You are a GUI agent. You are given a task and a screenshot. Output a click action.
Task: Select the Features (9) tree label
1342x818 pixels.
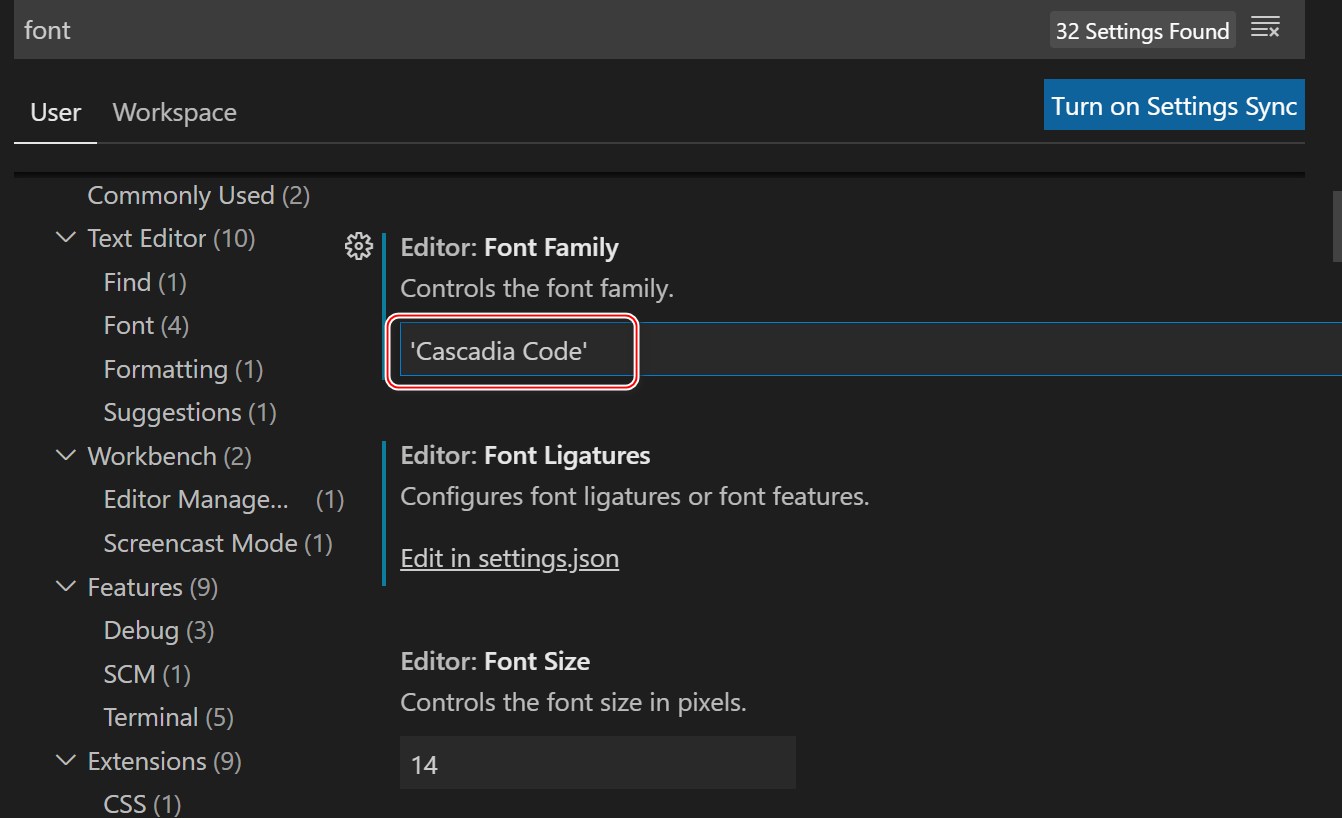click(x=153, y=586)
